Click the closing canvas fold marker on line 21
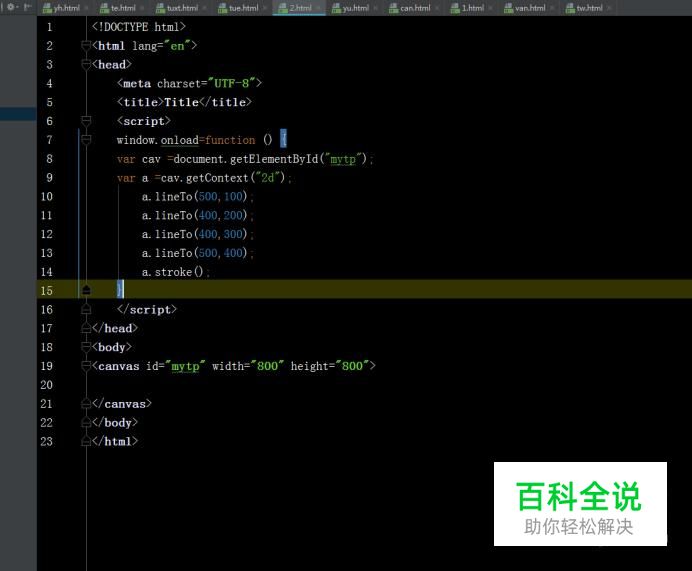The width and height of the screenshot is (692, 571). [x=86, y=403]
